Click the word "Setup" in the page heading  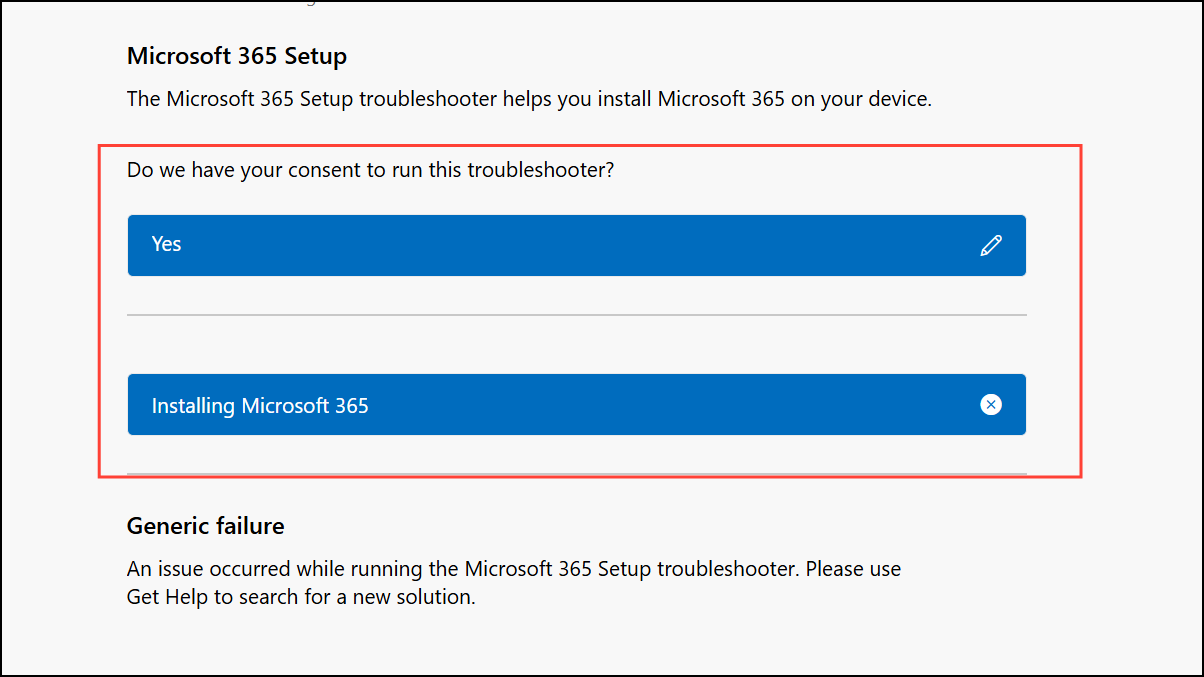(315, 56)
